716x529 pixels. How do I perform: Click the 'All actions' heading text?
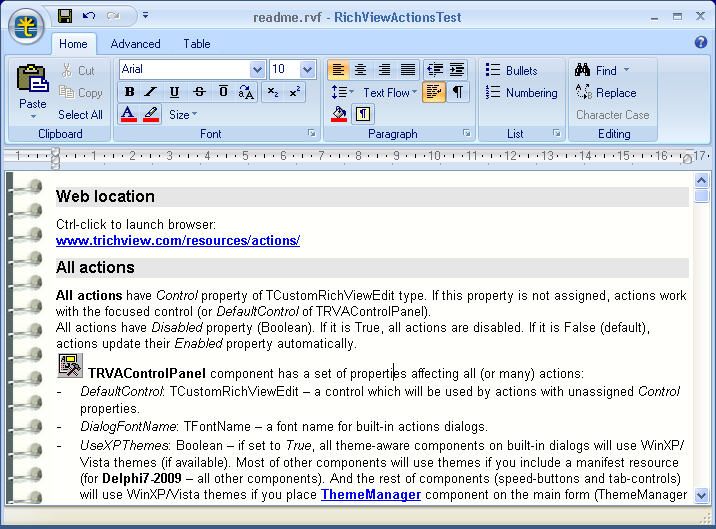(95, 267)
